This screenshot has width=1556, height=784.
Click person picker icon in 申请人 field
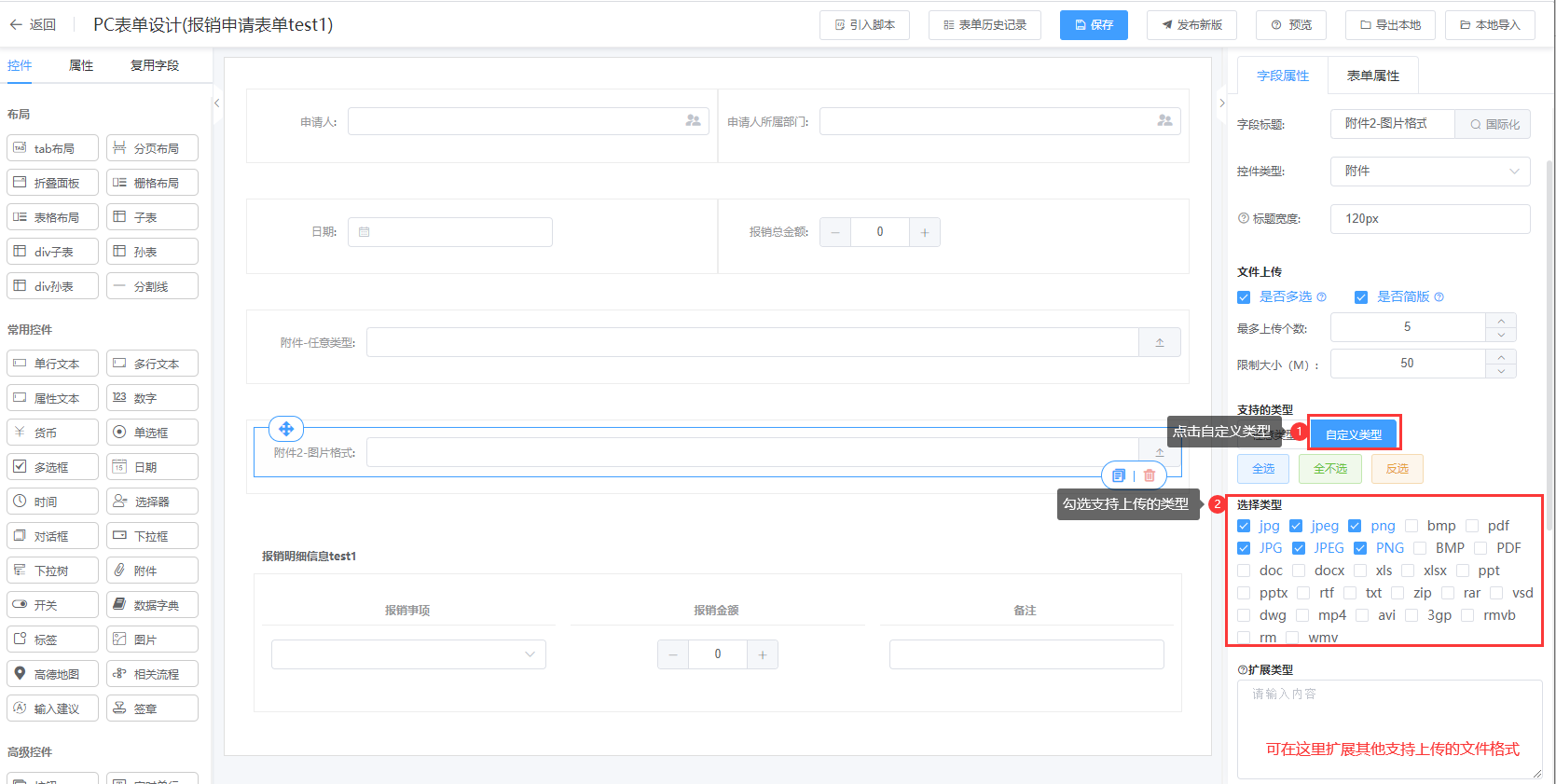pyautogui.click(x=693, y=121)
